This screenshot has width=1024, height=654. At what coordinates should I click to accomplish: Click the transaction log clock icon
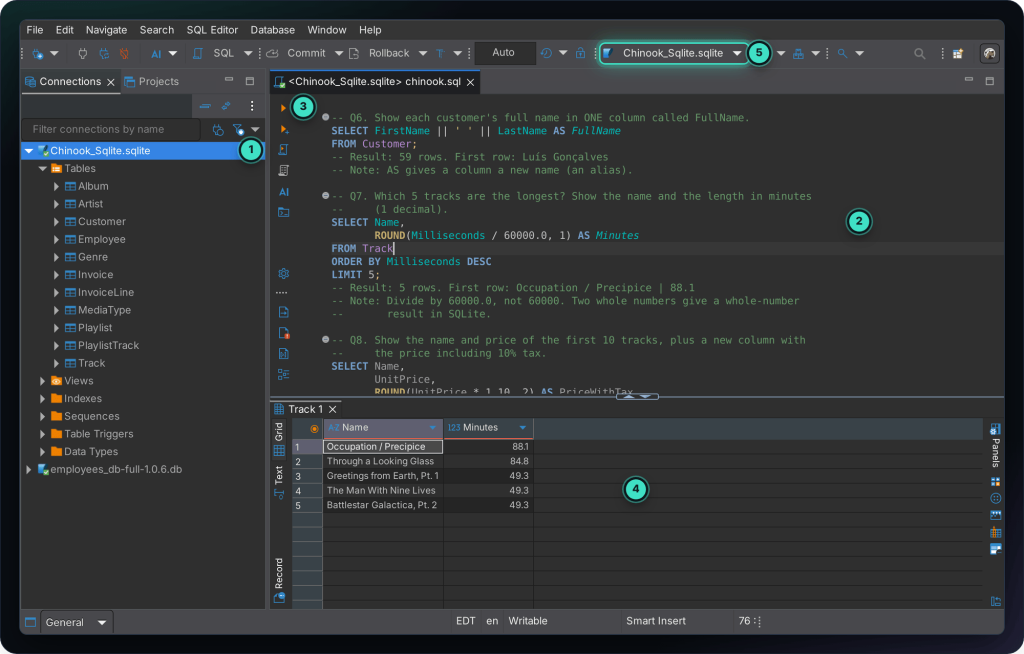[x=546, y=54]
